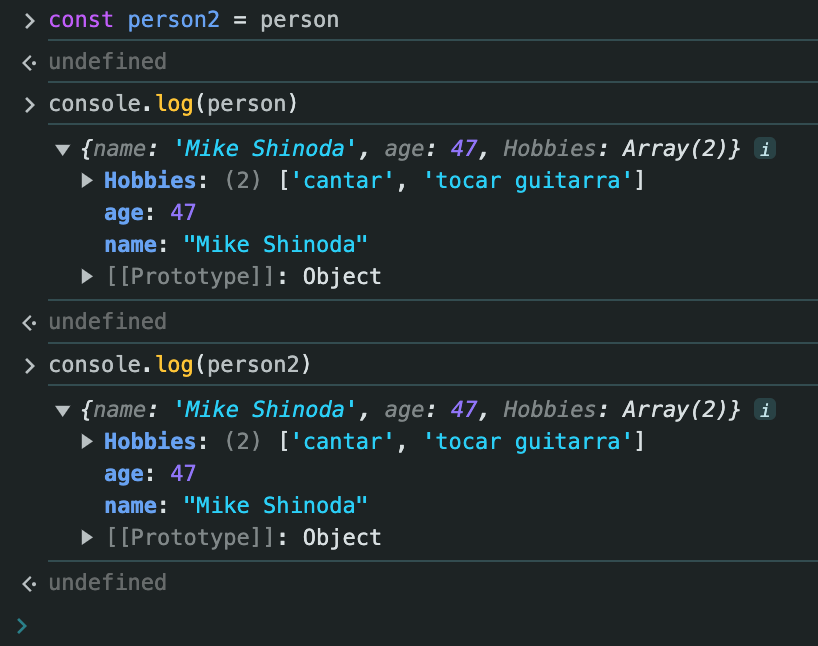Focus the empty console input line at bottom
The image size is (818, 646).
tap(400, 626)
